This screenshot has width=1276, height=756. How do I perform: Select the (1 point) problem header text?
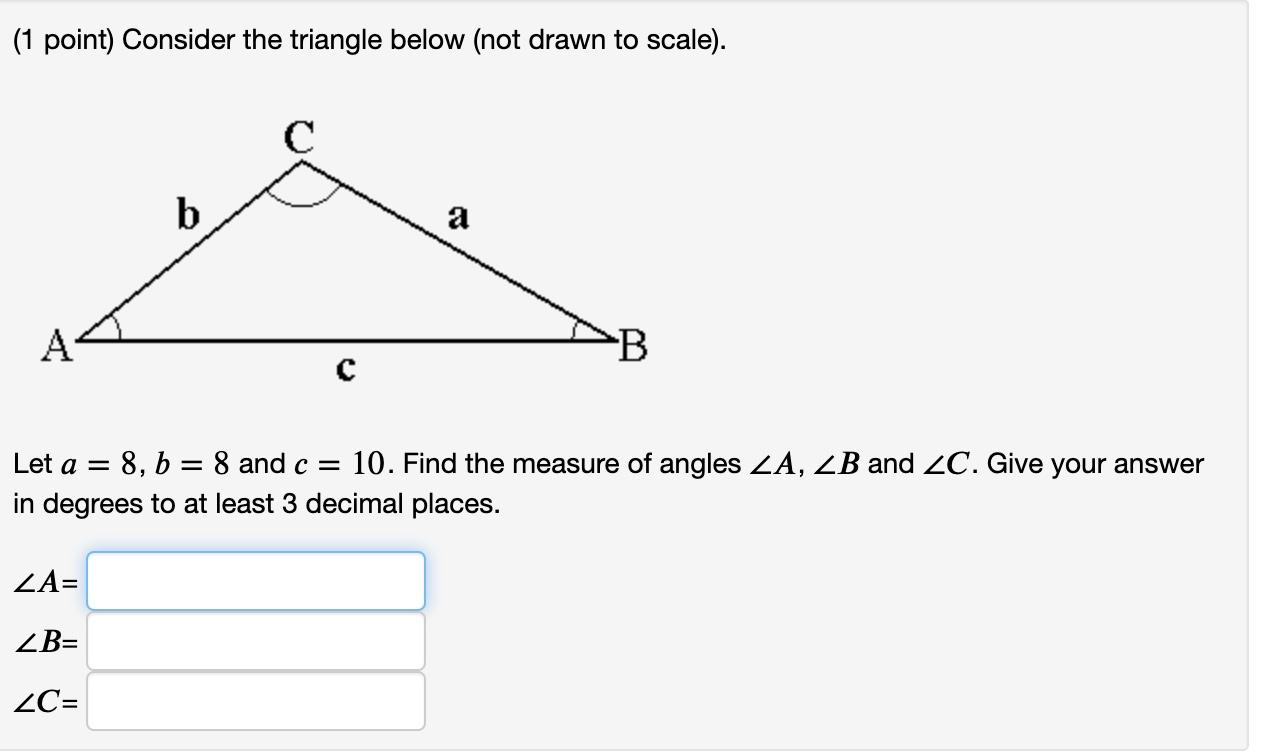click(x=368, y=40)
